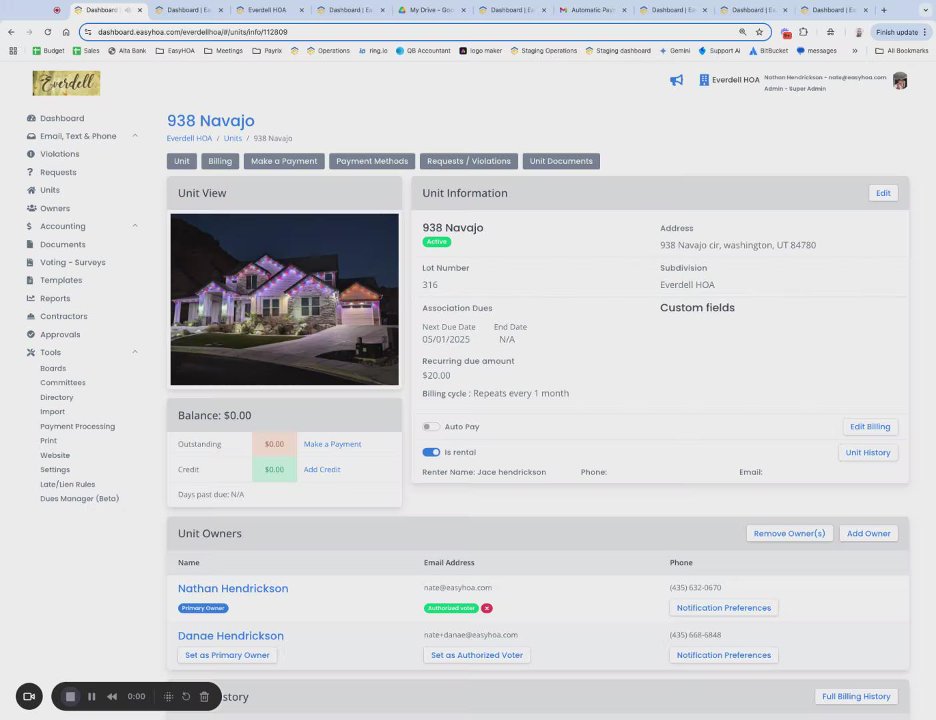Delete the recording with trash icon
Viewport: 936px width, 720px height.
[204, 697]
